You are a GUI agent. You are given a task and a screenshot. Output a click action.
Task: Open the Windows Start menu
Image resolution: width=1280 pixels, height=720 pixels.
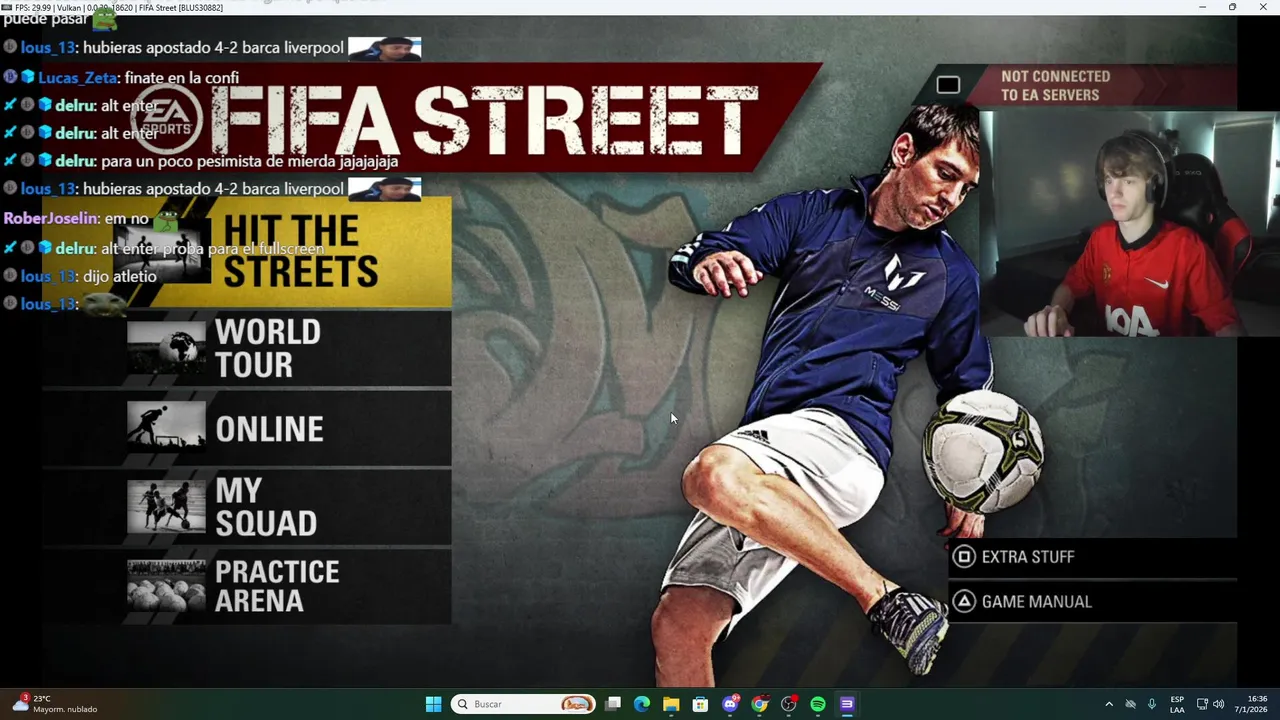coord(433,704)
